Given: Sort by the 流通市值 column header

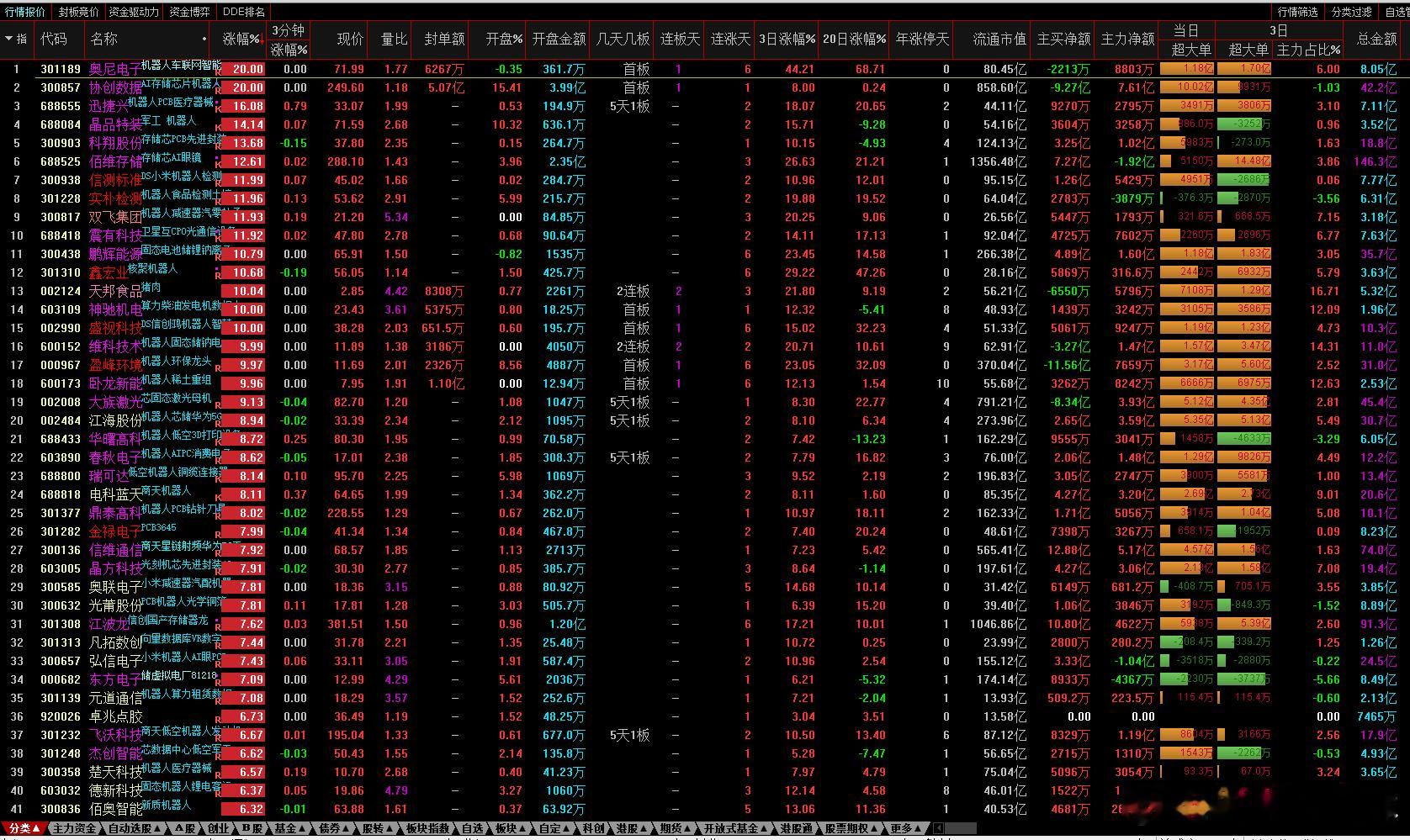Looking at the screenshot, I should (999, 39).
